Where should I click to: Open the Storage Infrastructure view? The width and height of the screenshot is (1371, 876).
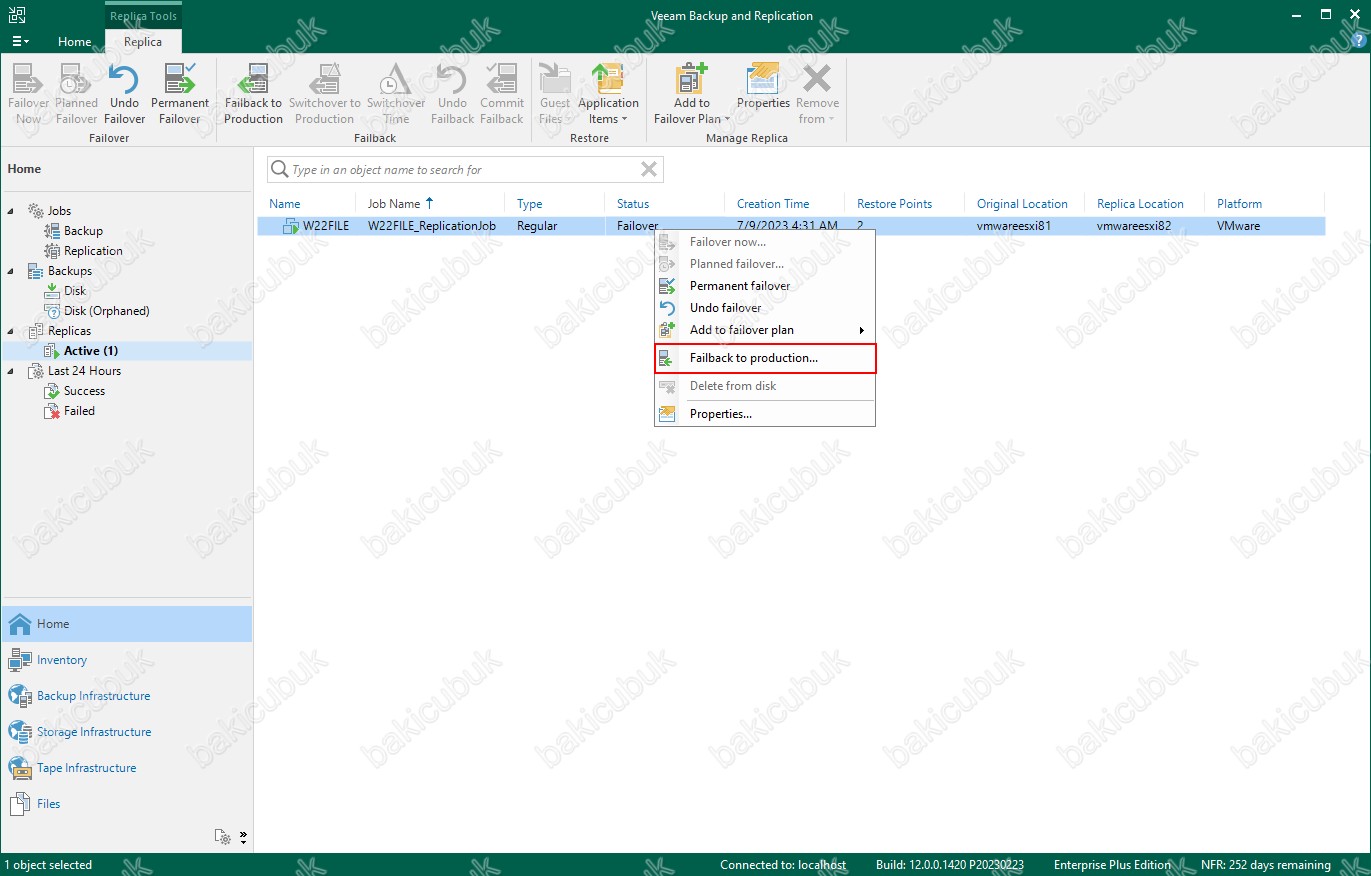(x=127, y=732)
